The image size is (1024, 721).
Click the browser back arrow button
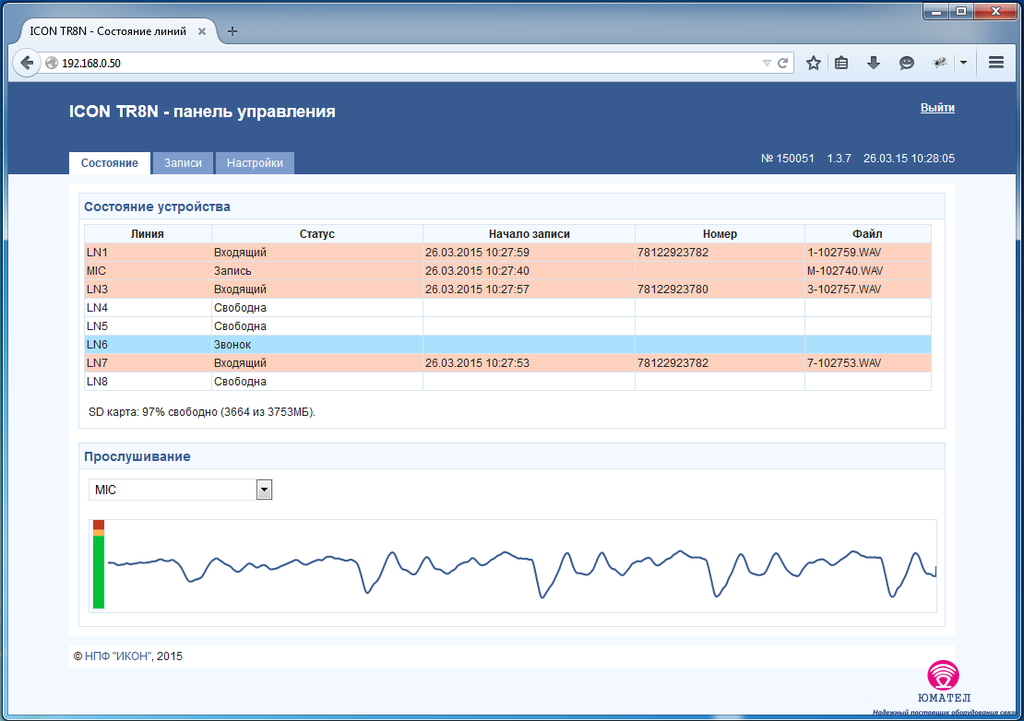(x=27, y=63)
